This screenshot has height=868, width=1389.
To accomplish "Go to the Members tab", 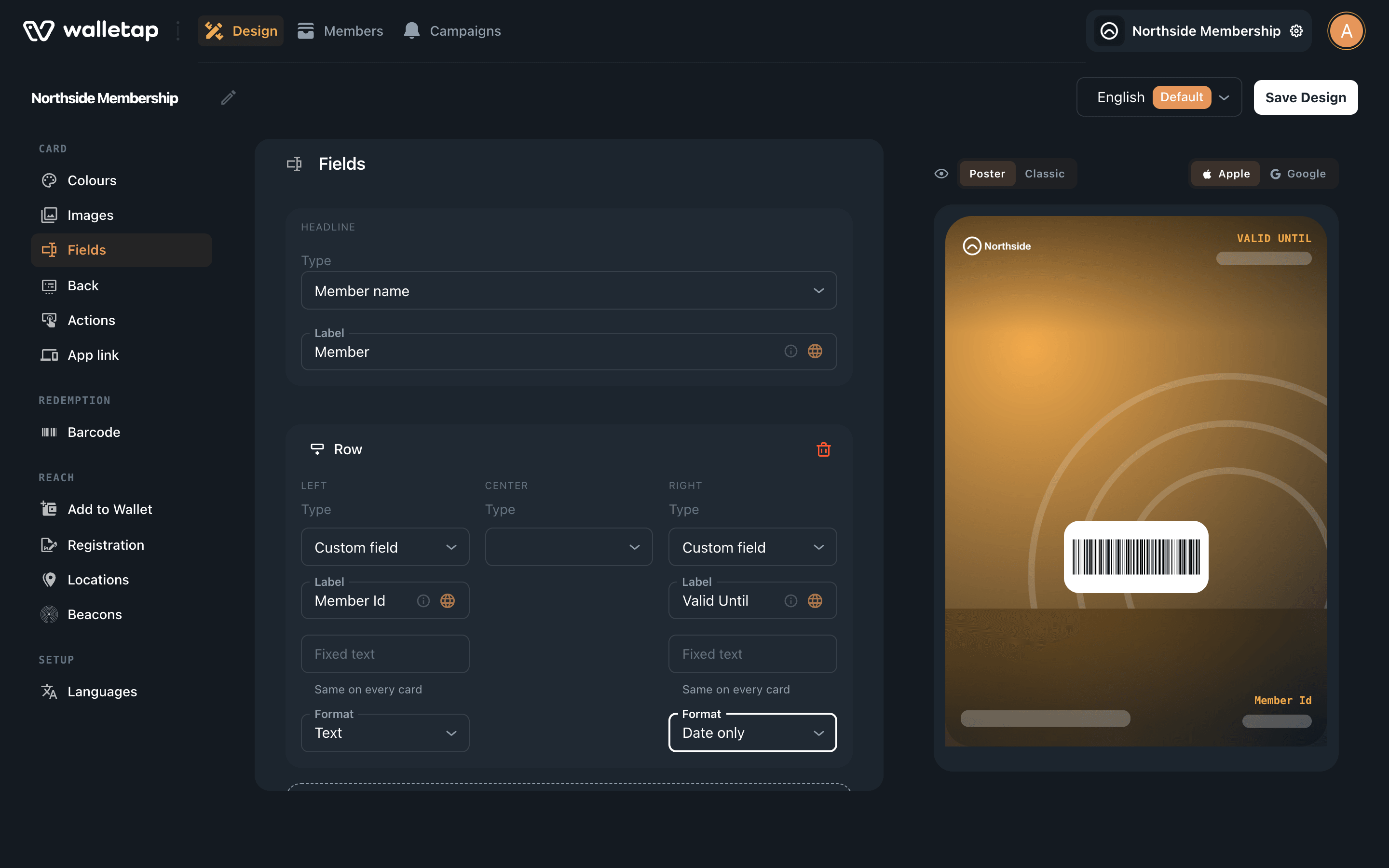I will pyautogui.click(x=340, y=31).
